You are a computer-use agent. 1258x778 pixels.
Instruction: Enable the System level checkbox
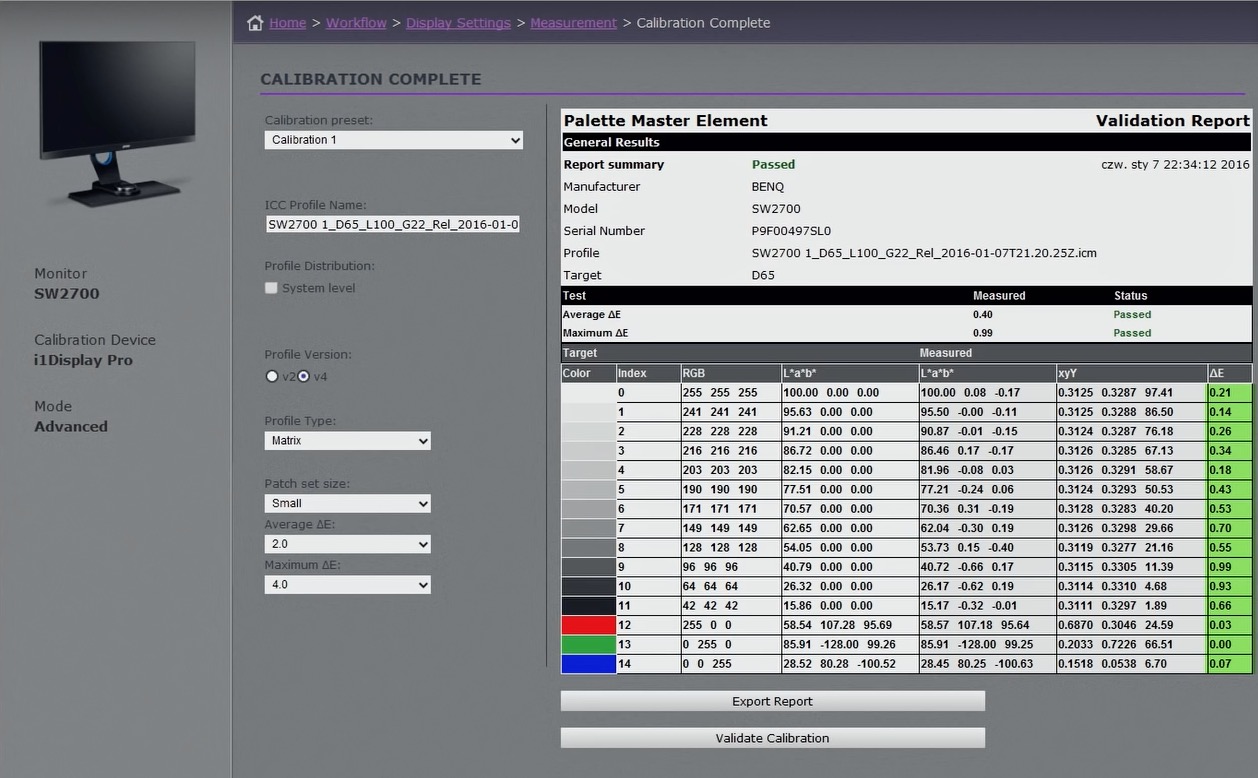click(x=271, y=288)
